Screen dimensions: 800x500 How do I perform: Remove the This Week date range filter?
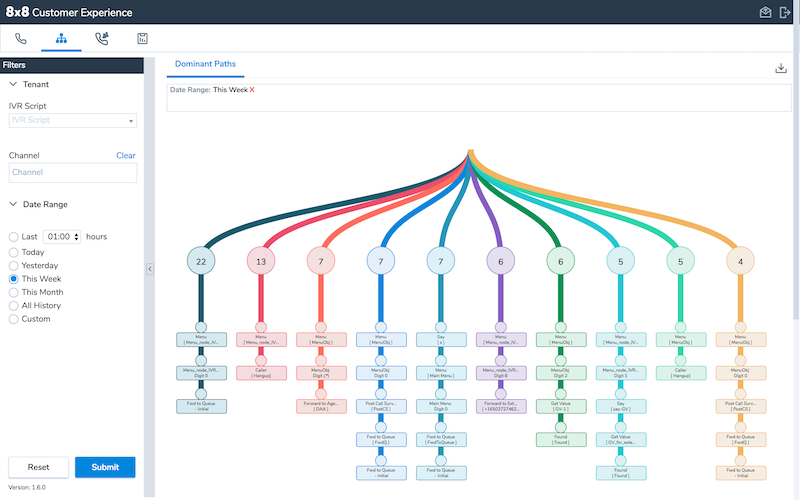click(x=252, y=90)
